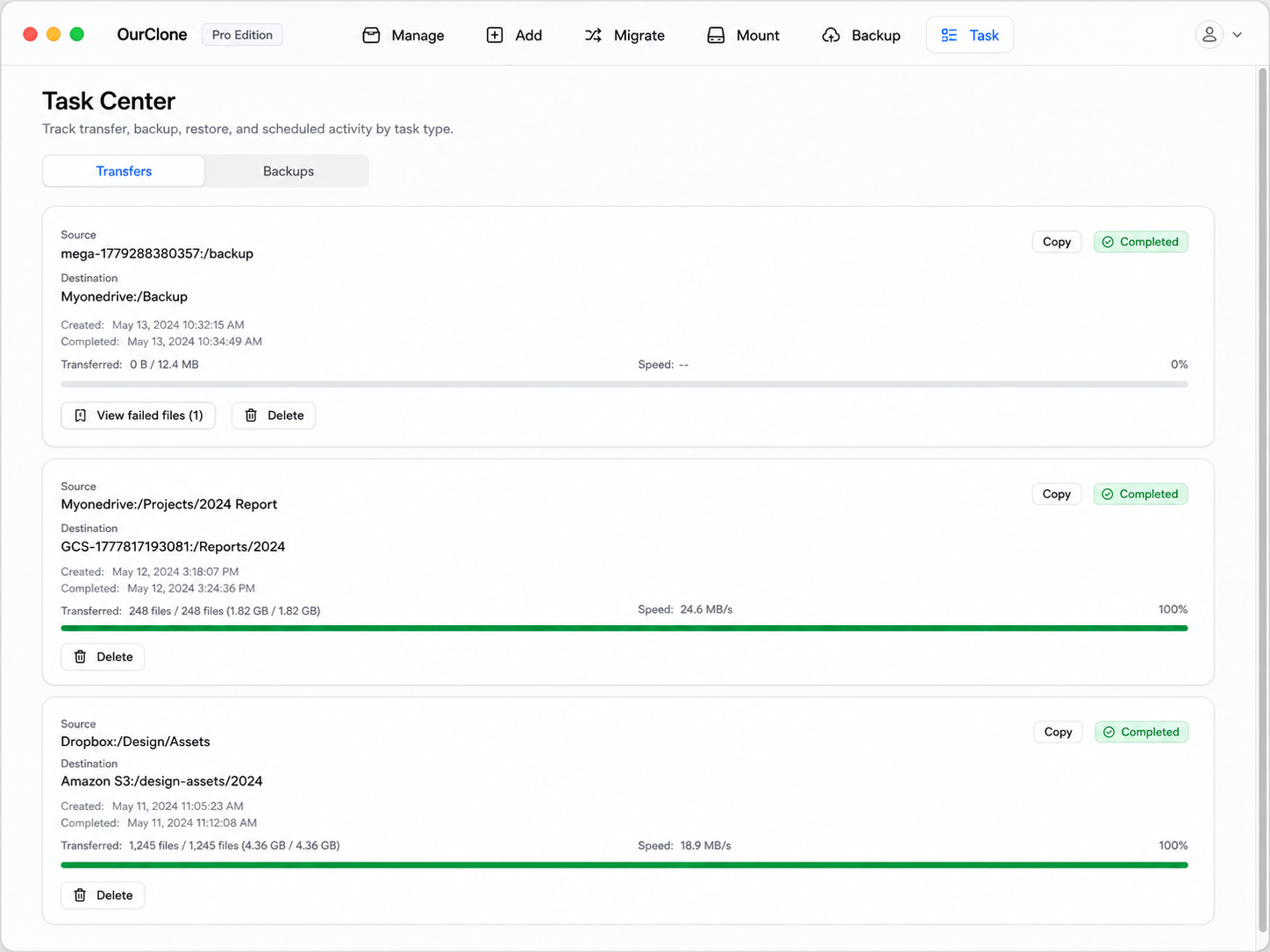Switch to the Transfers tab

(x=124, y=171)
